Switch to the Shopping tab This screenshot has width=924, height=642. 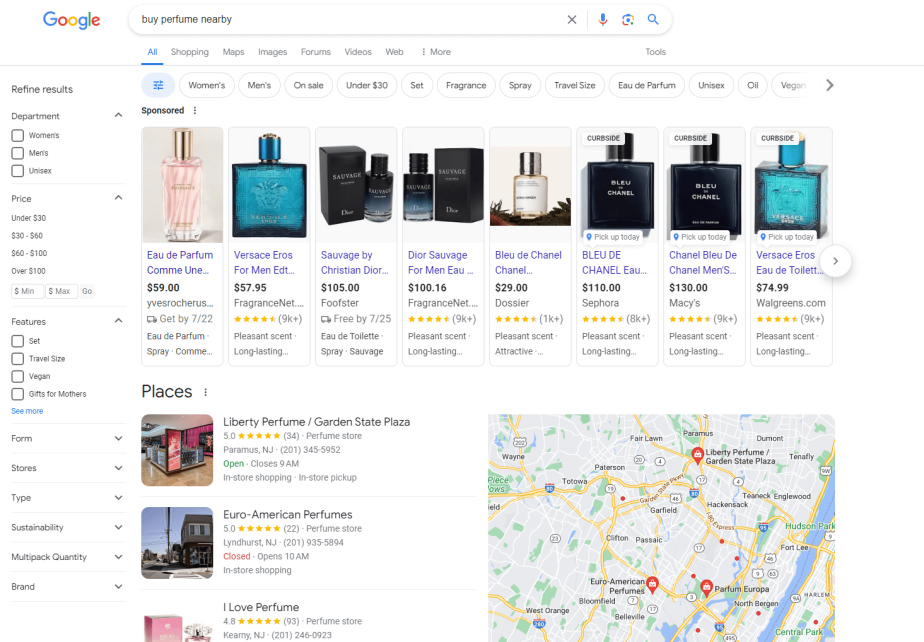[x=189, y=52]
